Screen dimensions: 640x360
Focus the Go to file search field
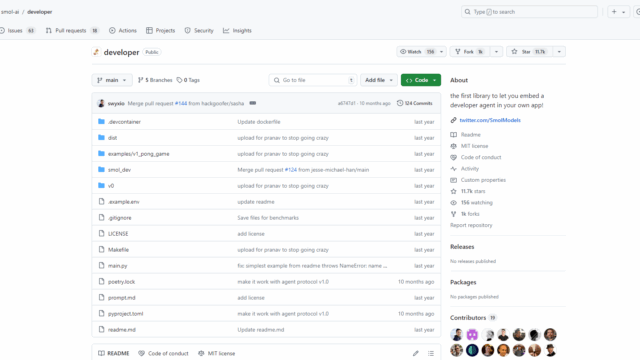(x=313, y=80)
